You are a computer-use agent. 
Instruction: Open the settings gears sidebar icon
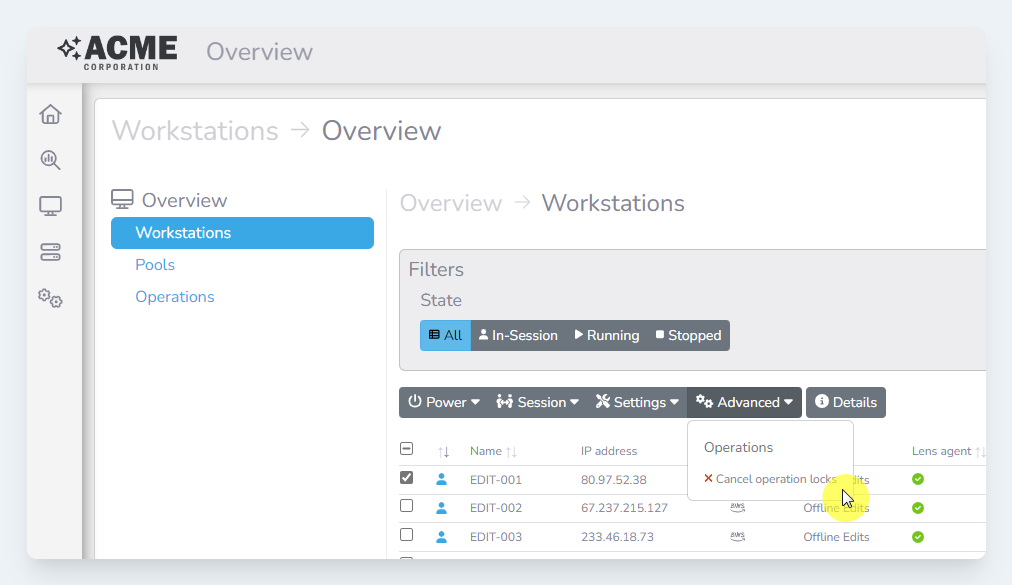(x=50, y=298)
